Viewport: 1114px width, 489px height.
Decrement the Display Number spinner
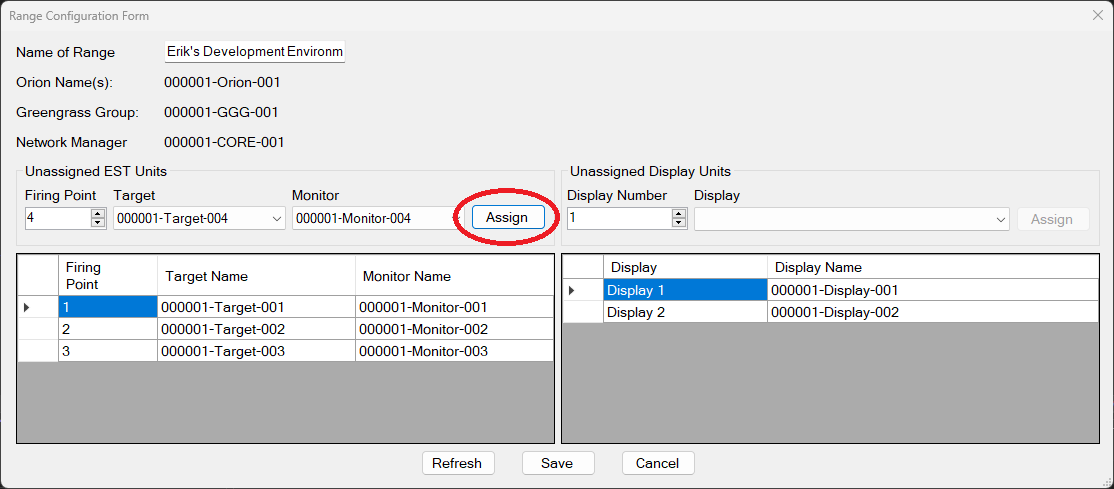[679, 223]
